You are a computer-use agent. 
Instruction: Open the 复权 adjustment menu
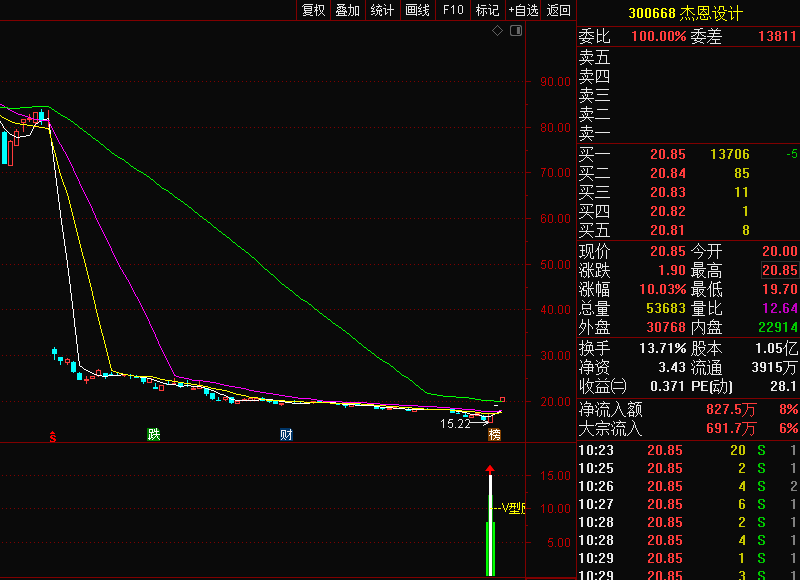[x=313, y=10]
